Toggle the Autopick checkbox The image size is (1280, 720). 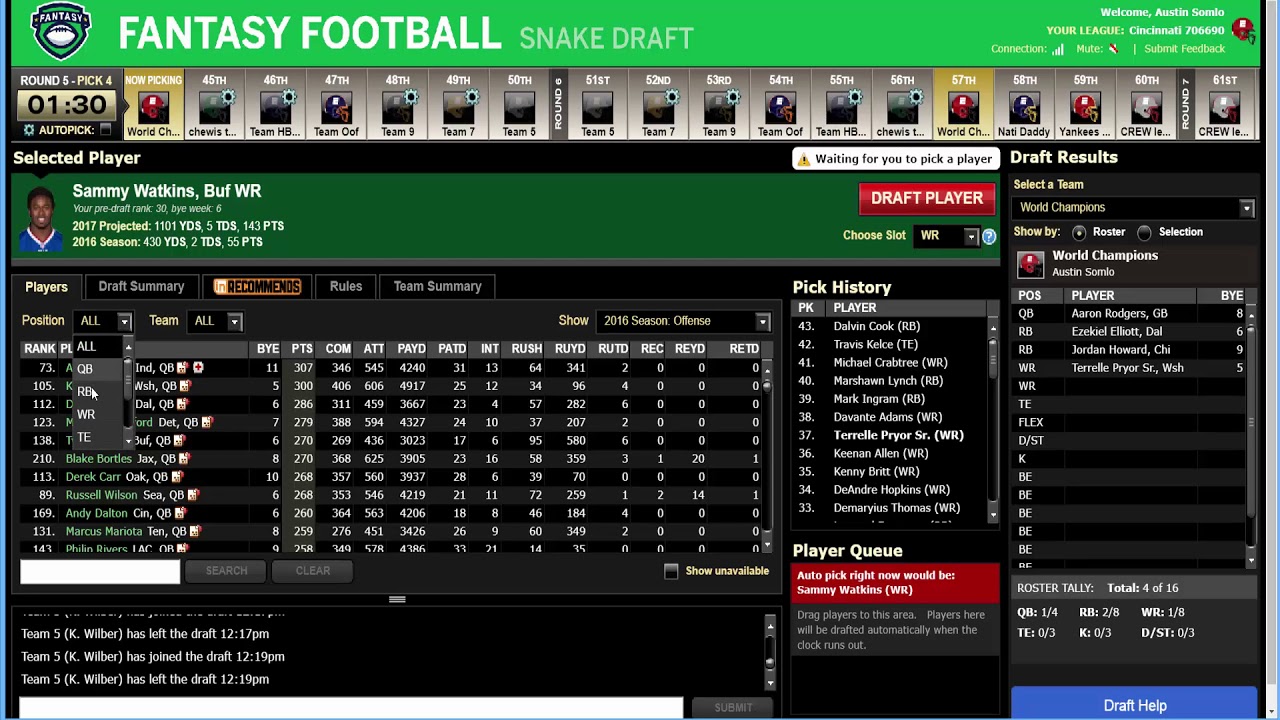point(105,130)
